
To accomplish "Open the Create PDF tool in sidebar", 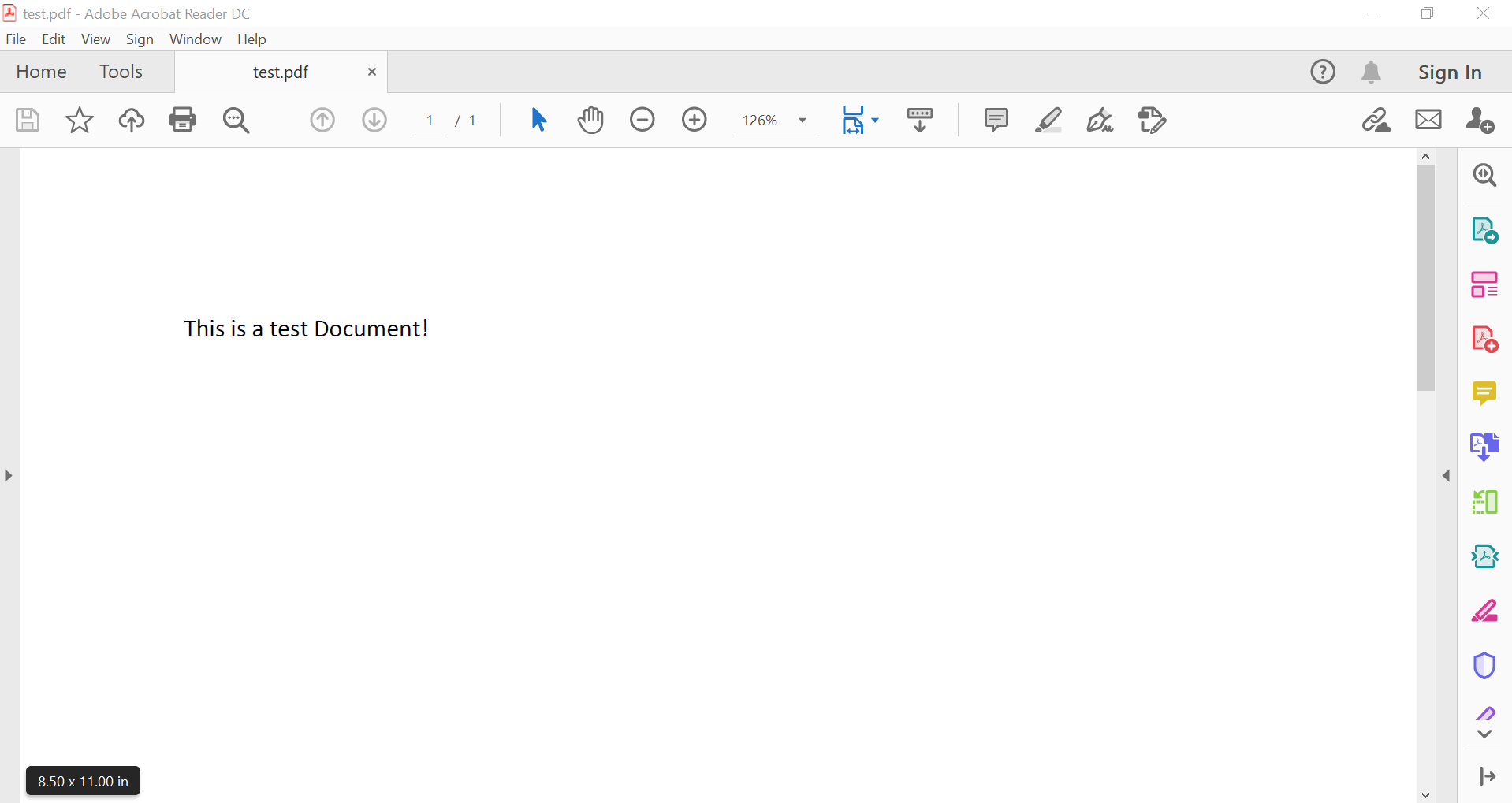I will 1485,339.
